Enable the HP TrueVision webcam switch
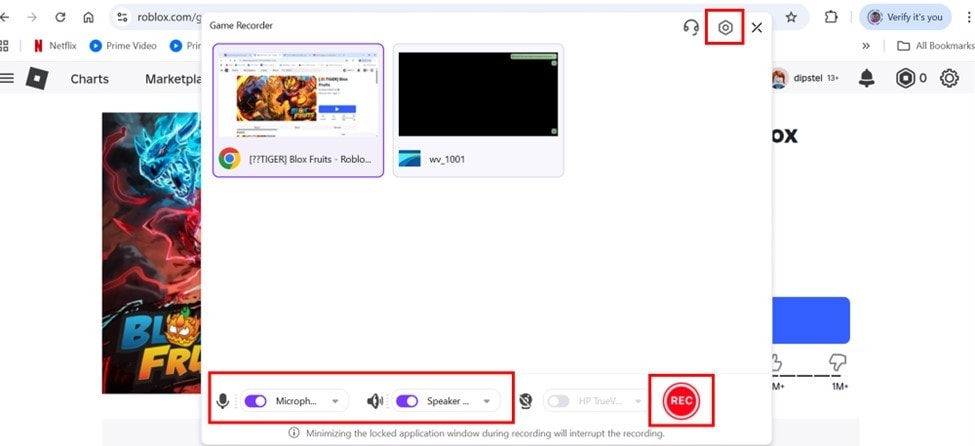975x446 pixels. 558,401
